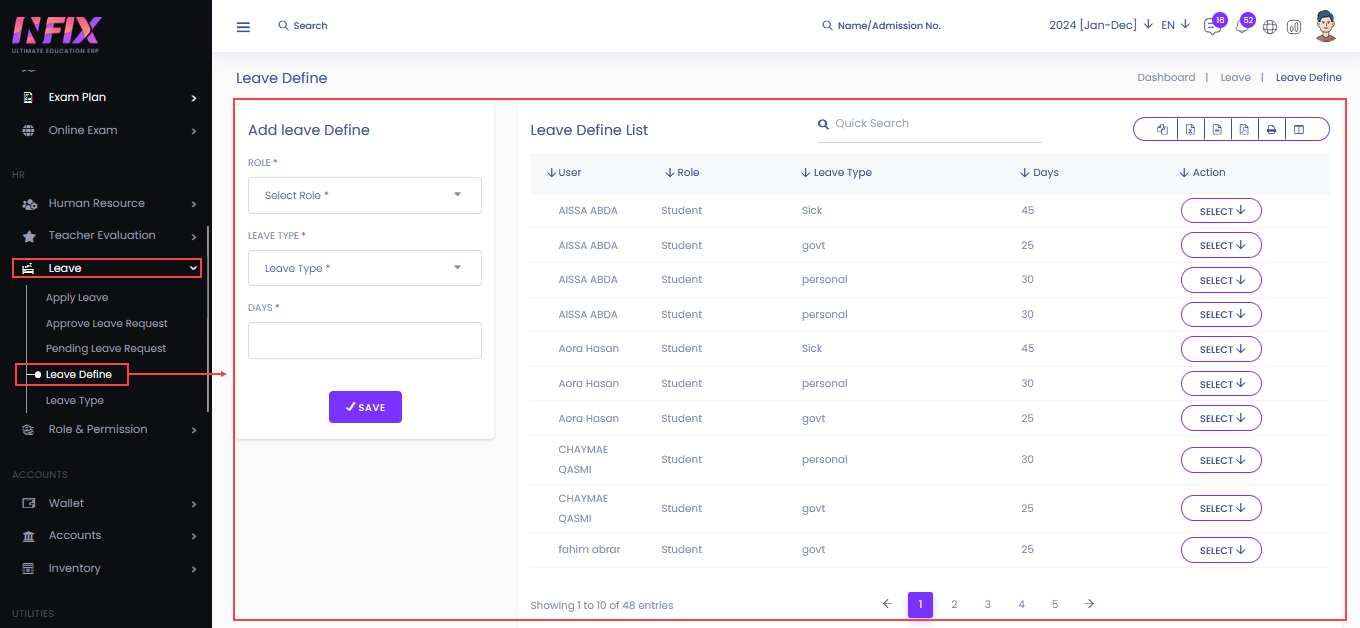Image resolution: width=1360 pixels, height=628 pixels.
Task: Click the Exam Plan sidebar icon
Action: 29,98
